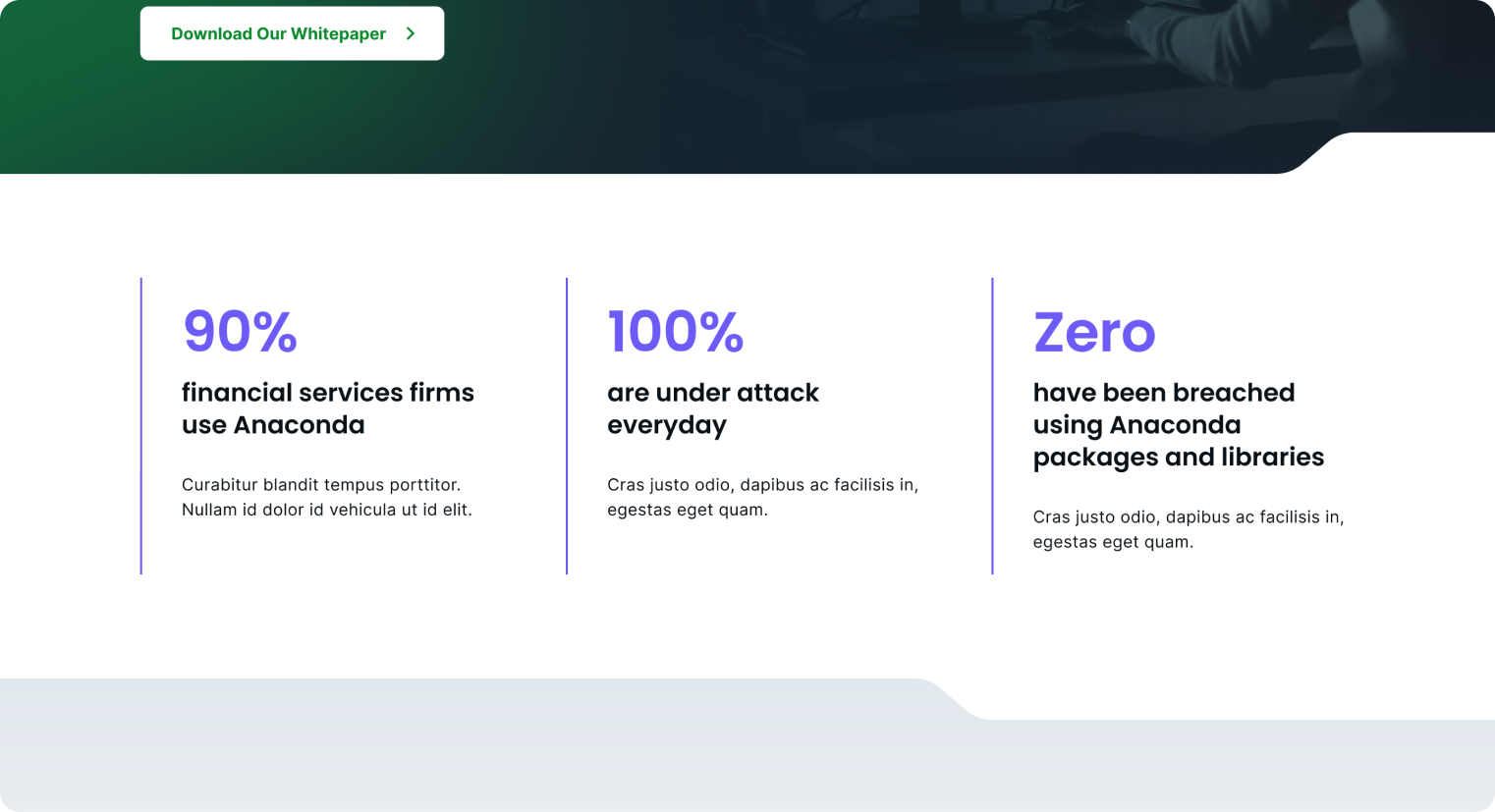Image resolution: width=1495 pixels, height=812 pixels.
Task: Select the purple 100% statistic
Action: (676, 331)
